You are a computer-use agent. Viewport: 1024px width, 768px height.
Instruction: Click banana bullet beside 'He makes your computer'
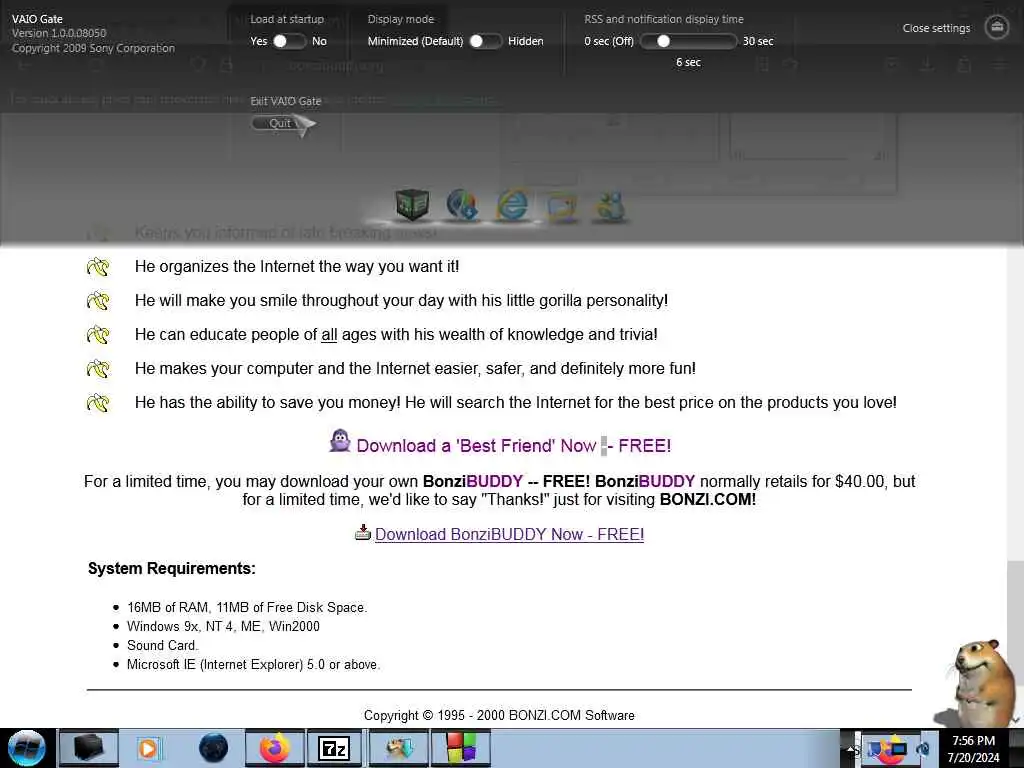[98, 369]
